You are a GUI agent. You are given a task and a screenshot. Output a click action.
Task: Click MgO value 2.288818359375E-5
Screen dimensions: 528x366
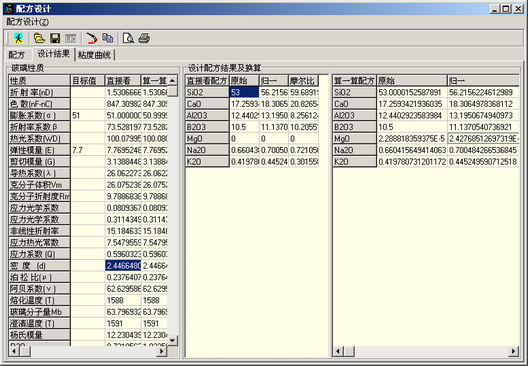pos(412,138)
